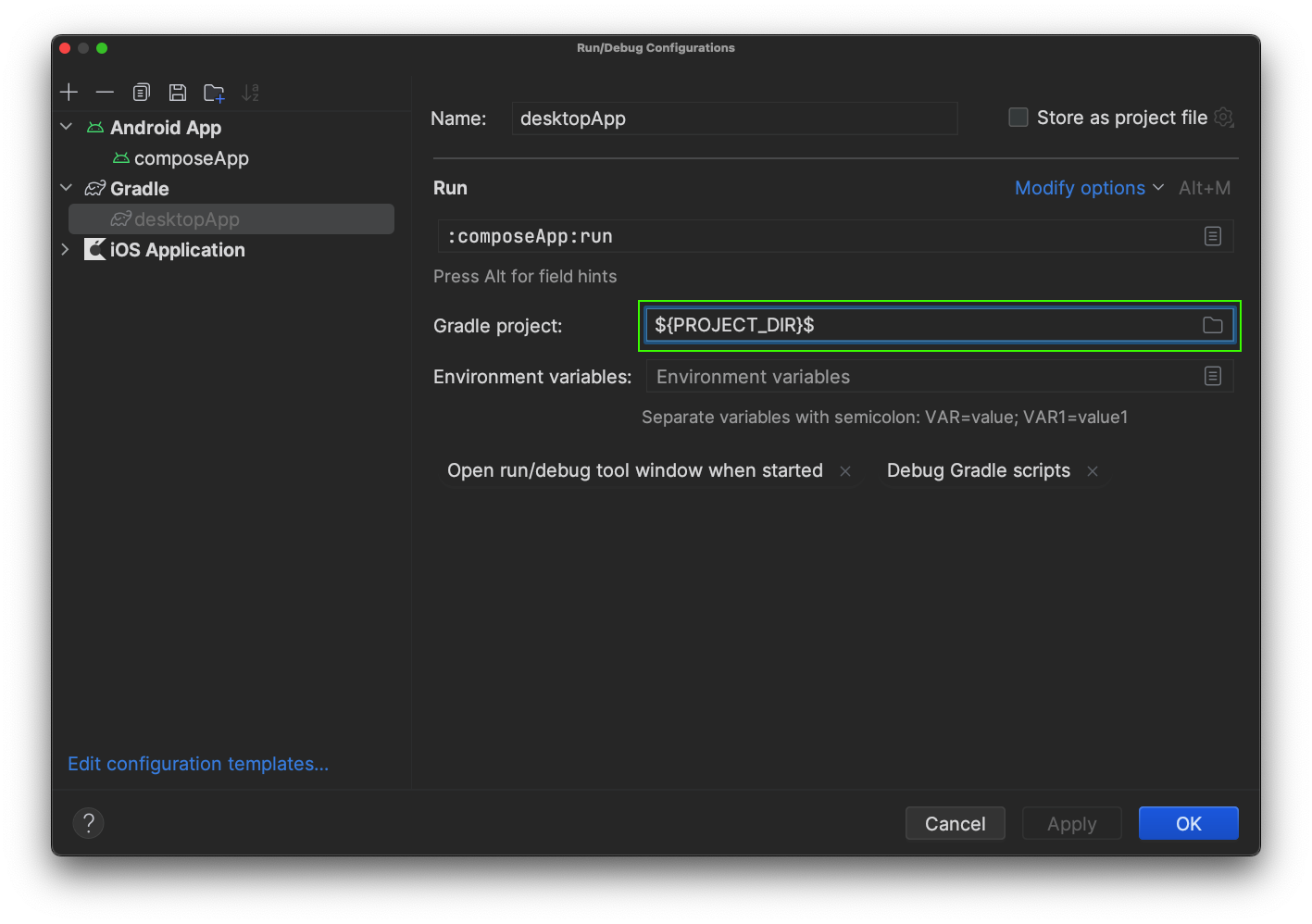Image resolution: width=1312 pixels, height=924 pixels.
Task: Collapse the Android App tree node
Action: click(x=66, y=127)
